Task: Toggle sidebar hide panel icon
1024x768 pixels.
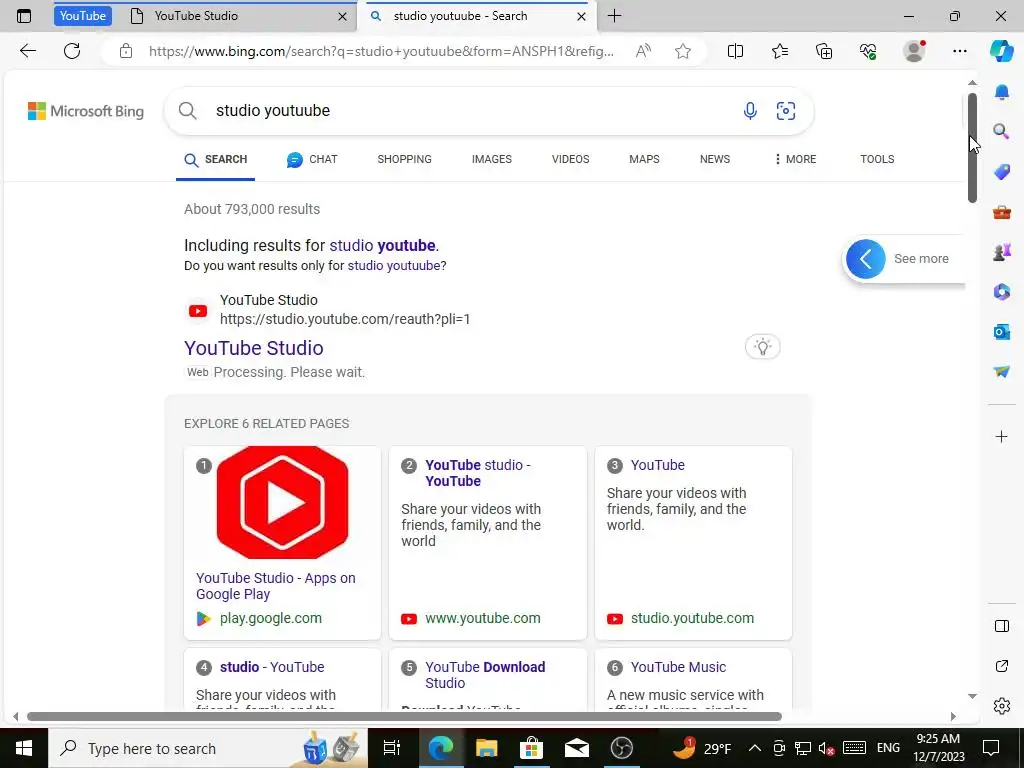Action: (x=1002, y=626)
